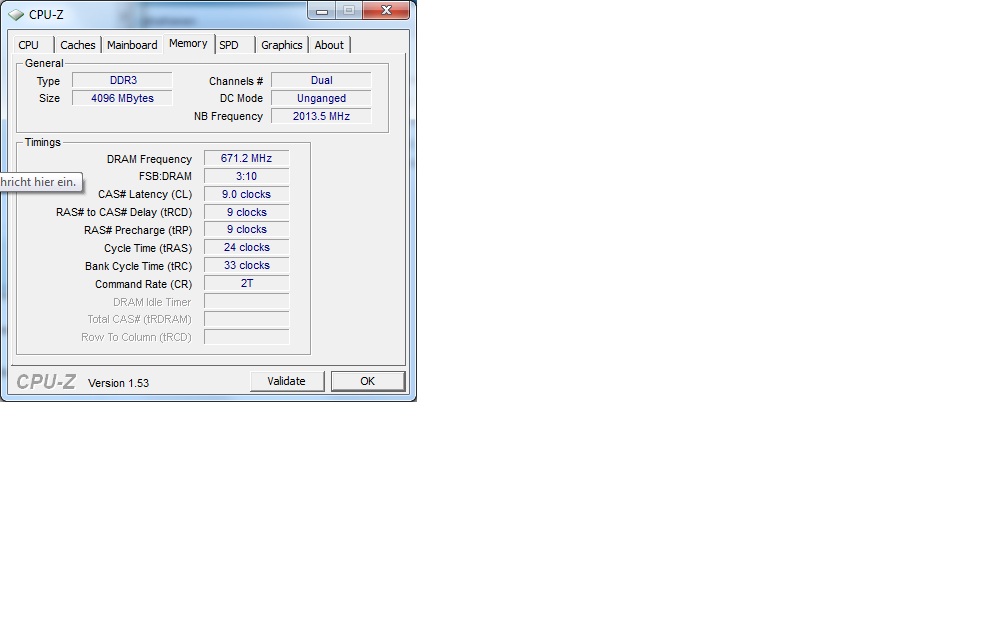This screenshot has width=1008, height=630.
Task: Click the CAS# Latency (CL) label
Action: tap(145, 194)
